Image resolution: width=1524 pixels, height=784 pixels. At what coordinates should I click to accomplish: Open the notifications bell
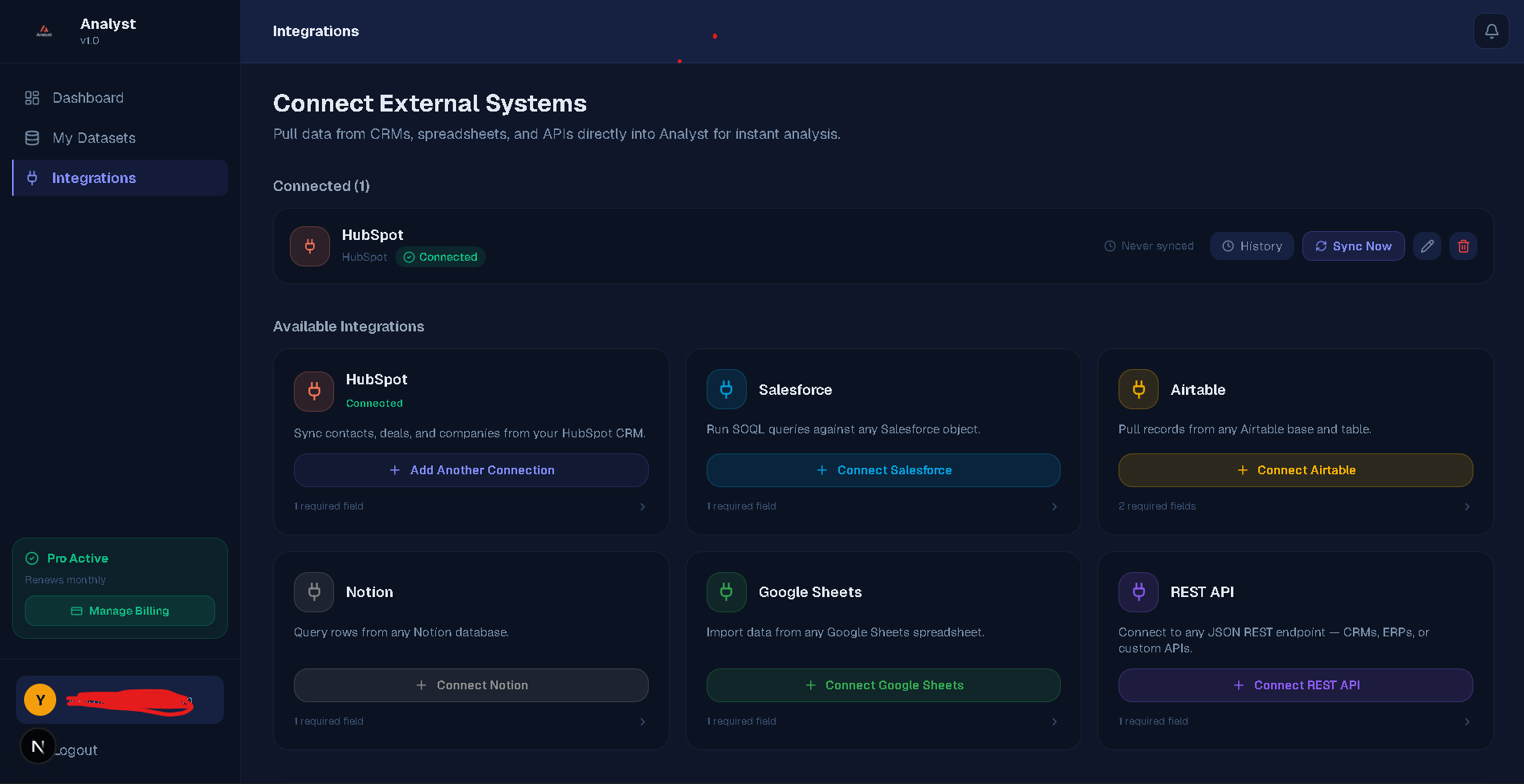(x=1491, y=31)
